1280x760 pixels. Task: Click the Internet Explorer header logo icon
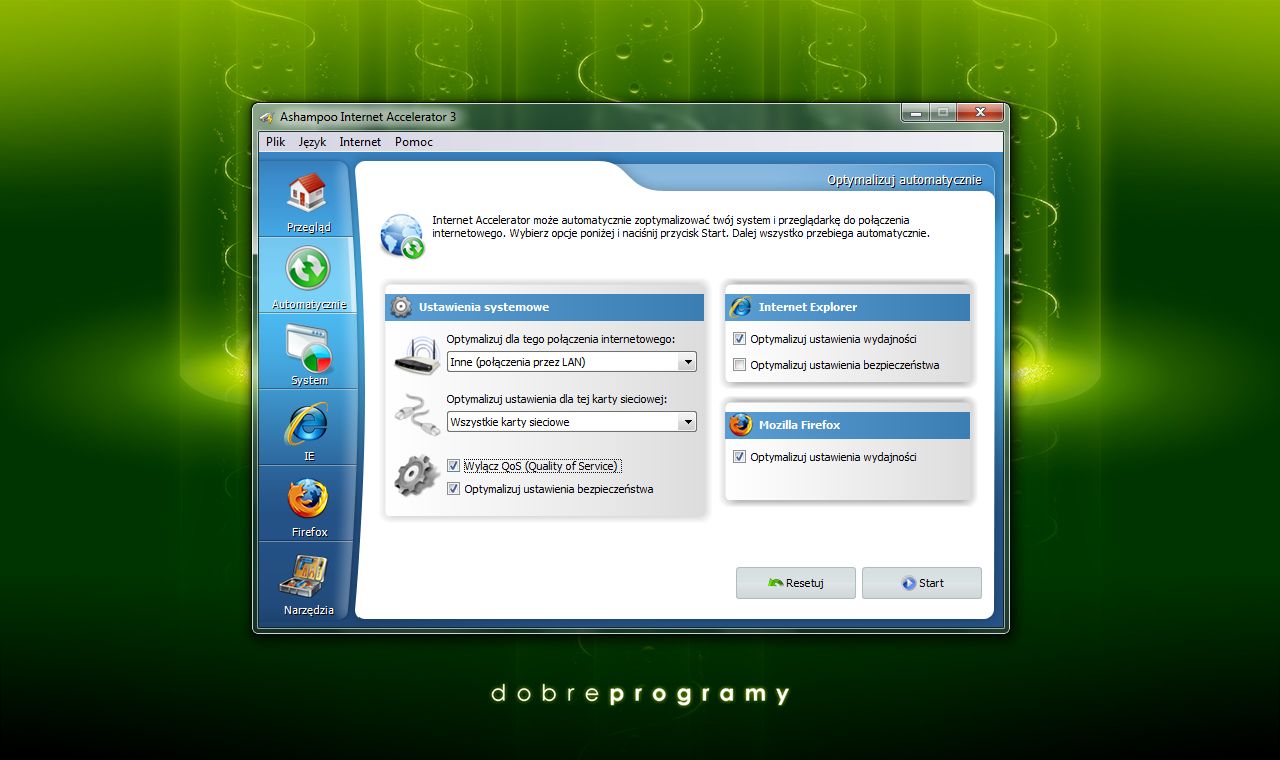click(x=741, y=307)
